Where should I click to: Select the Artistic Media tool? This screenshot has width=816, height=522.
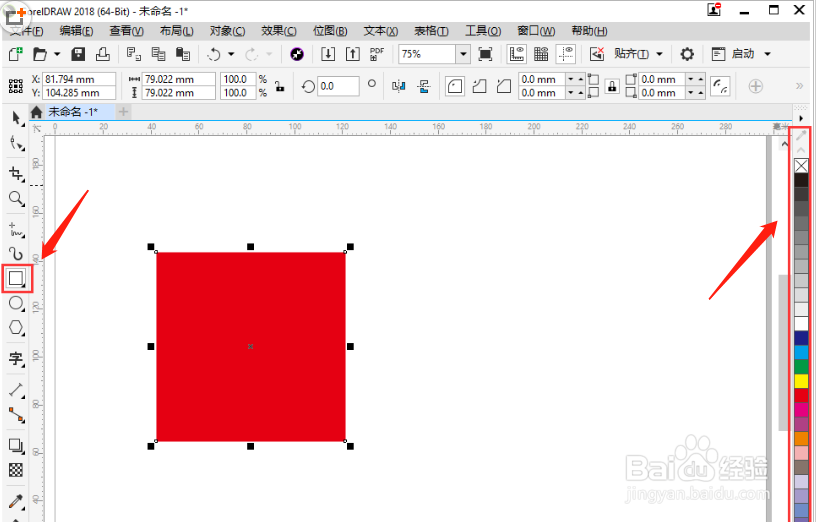[x=17, y=253]
